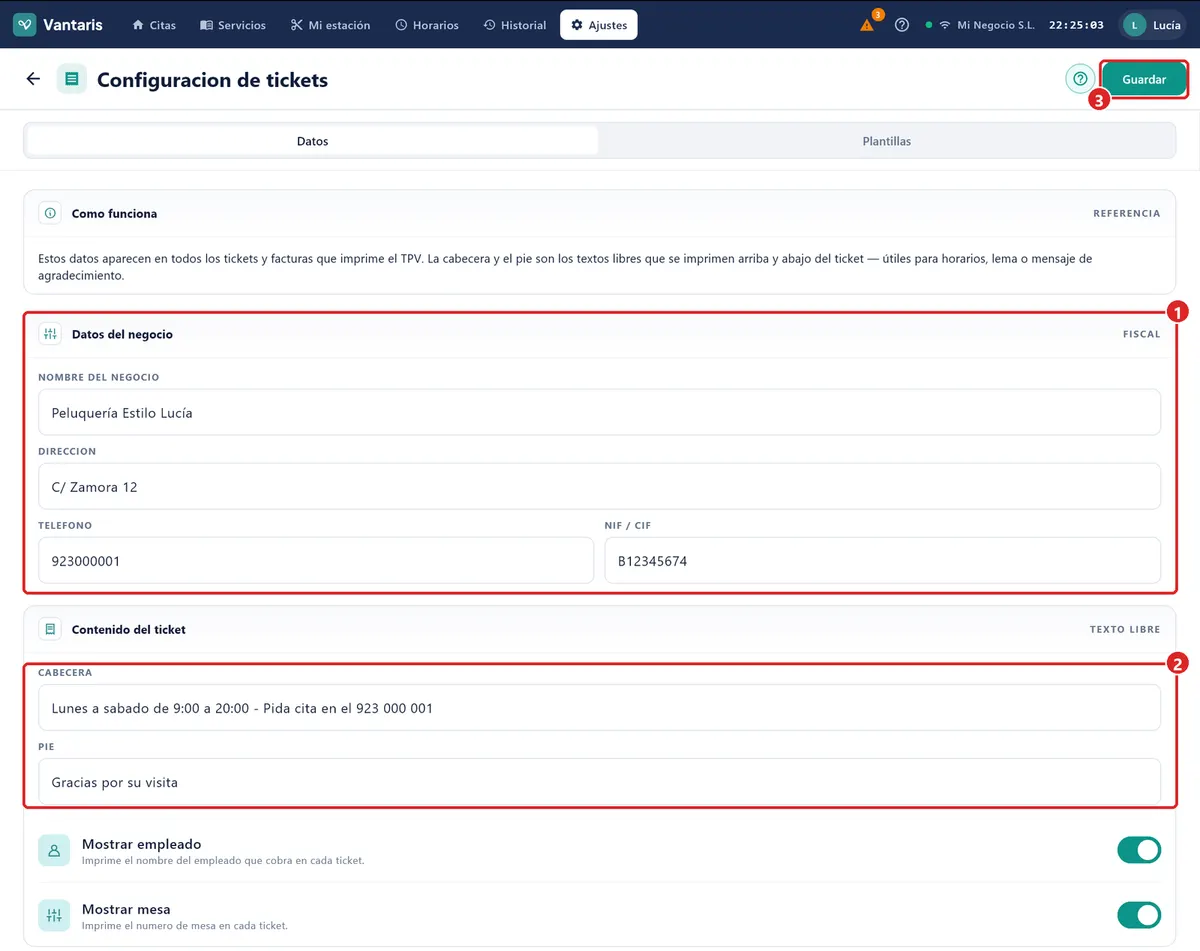Switch to the Plantillas tab
The height and width of the screenshot is (951, 1200).
pyautogui.click(x=887, y=141)
